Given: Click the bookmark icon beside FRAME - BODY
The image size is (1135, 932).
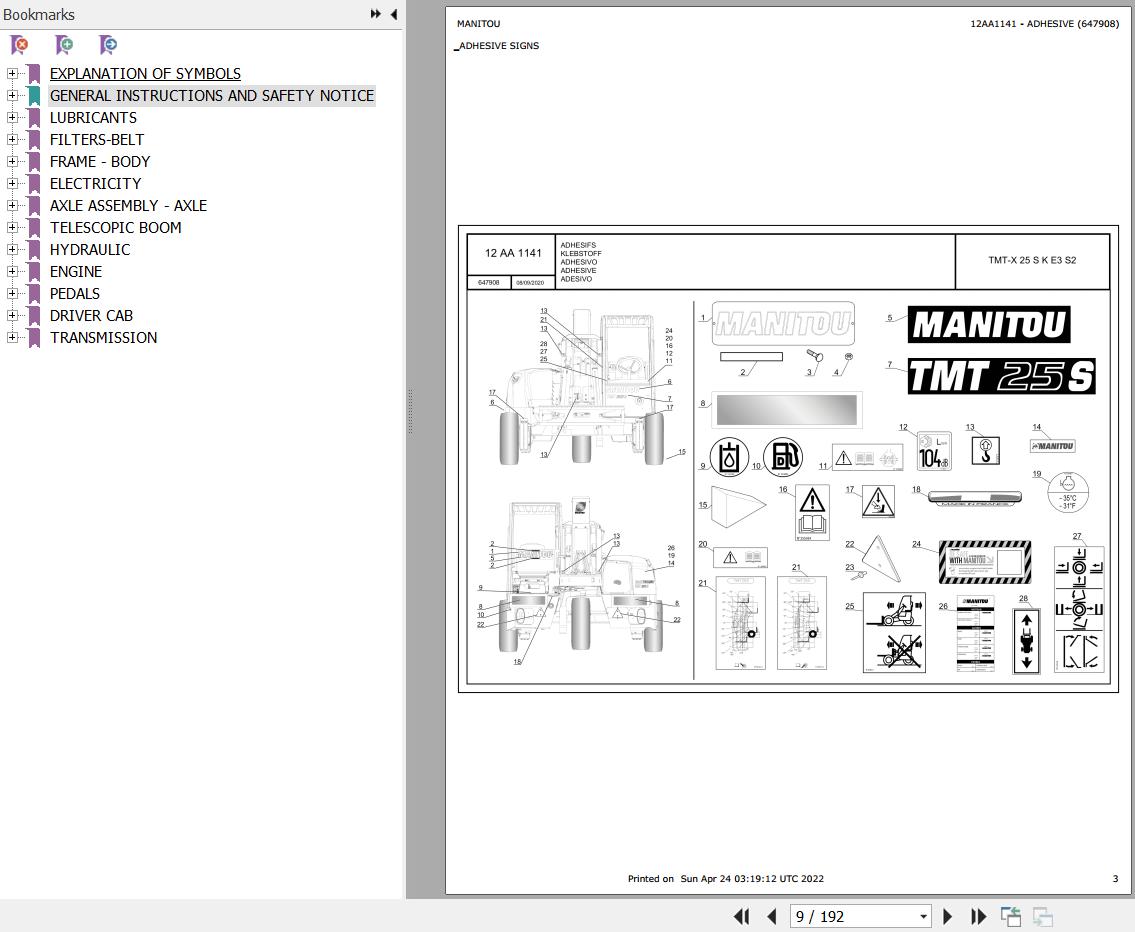Looking at the screenshot, I should tap(33, 162).
